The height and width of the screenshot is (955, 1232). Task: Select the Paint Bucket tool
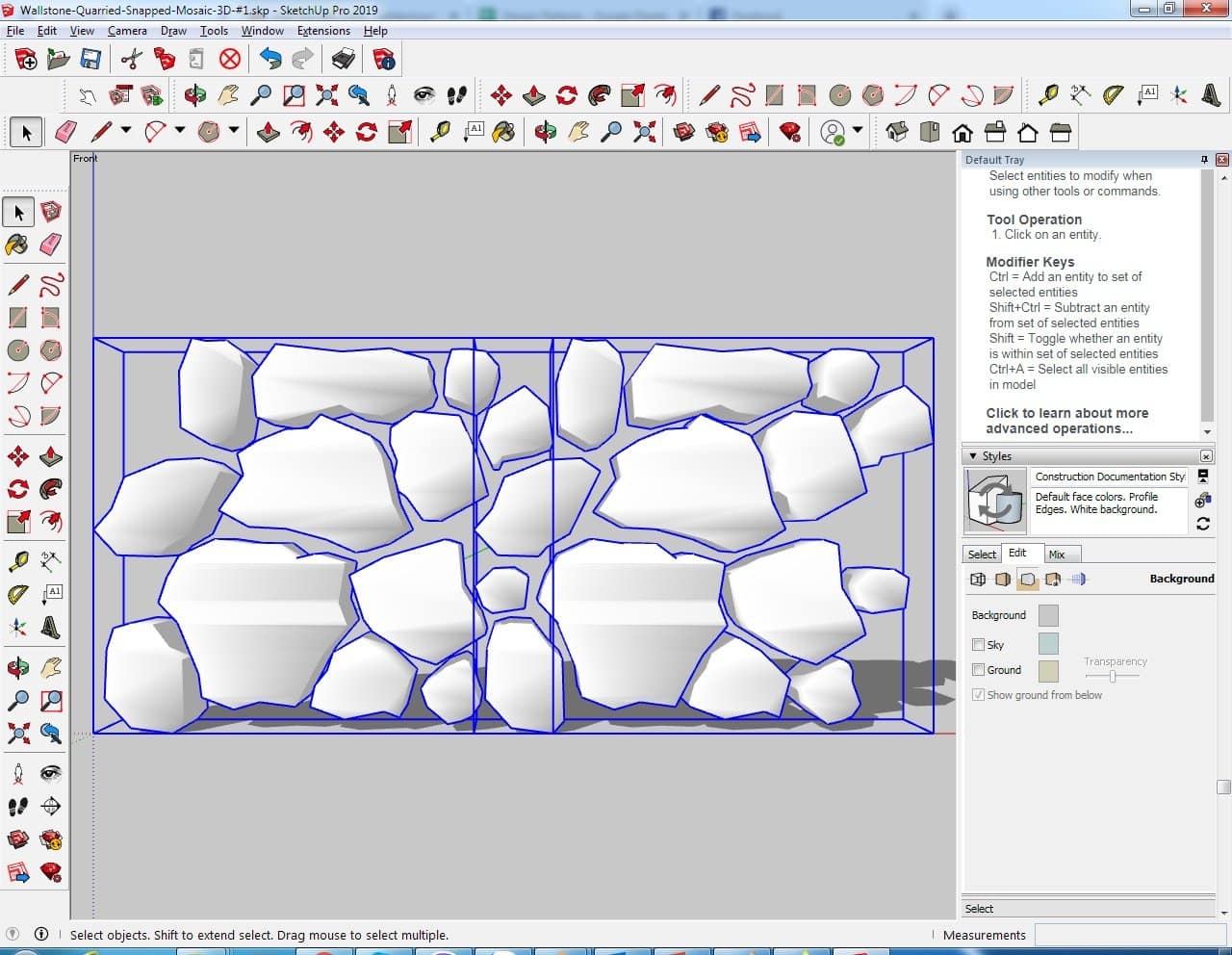(x=17, y=245)
